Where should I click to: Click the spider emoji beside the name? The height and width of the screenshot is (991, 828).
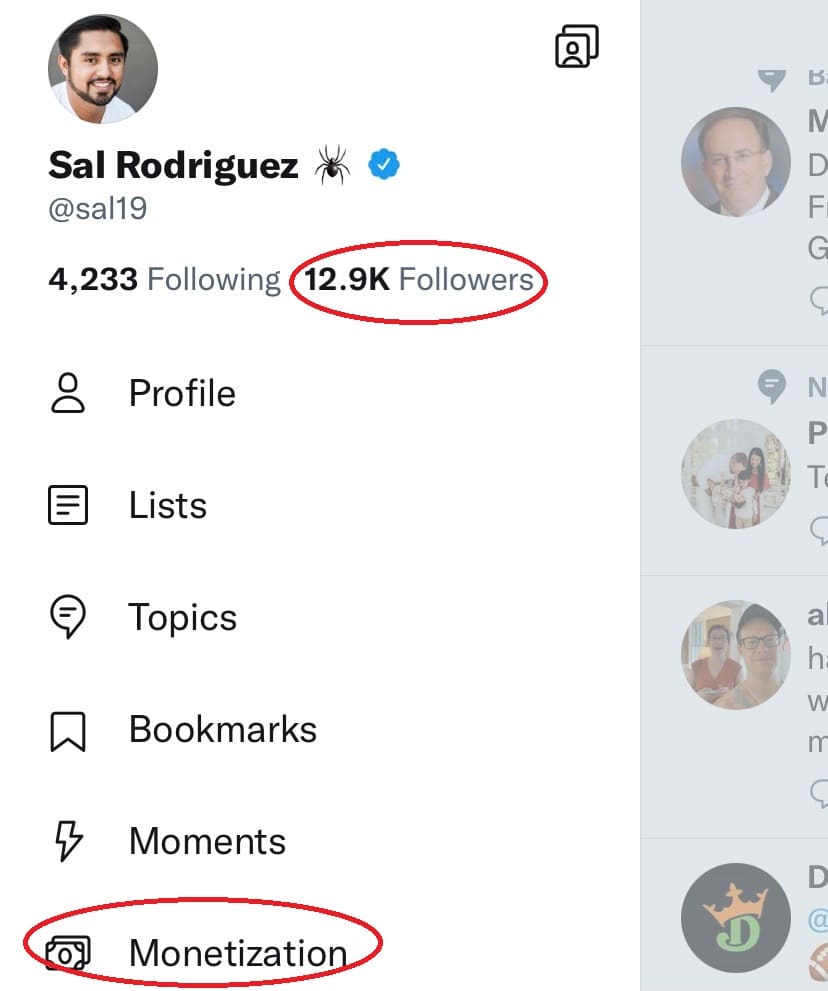pos(332,165)
